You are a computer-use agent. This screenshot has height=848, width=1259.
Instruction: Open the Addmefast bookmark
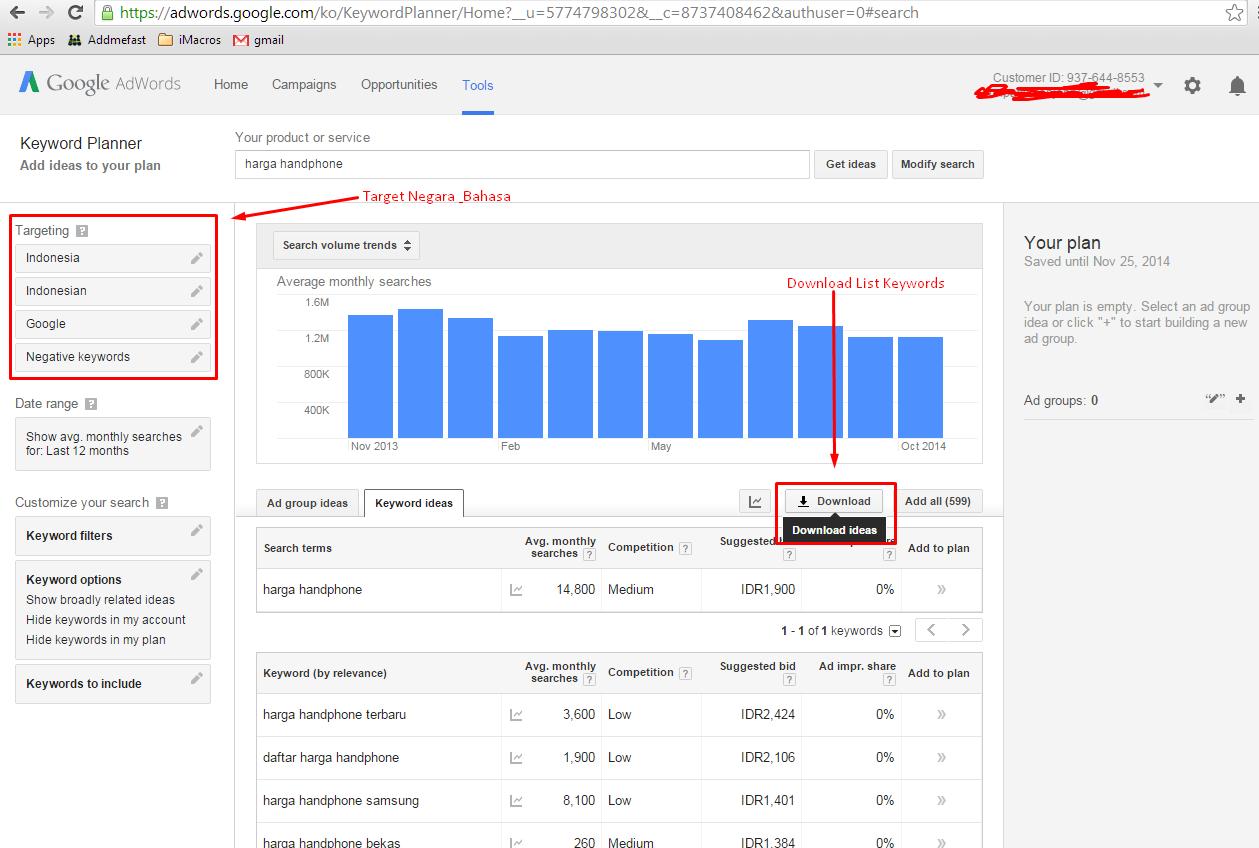[107, 40]
